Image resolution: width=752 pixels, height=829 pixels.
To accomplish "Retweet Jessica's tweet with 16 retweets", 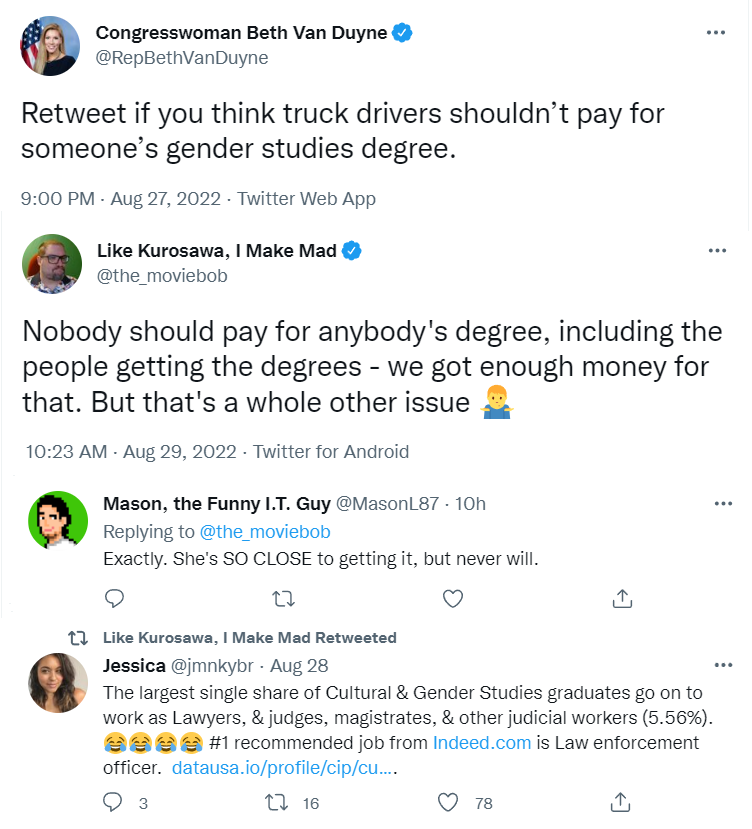I will click(282, 802).
